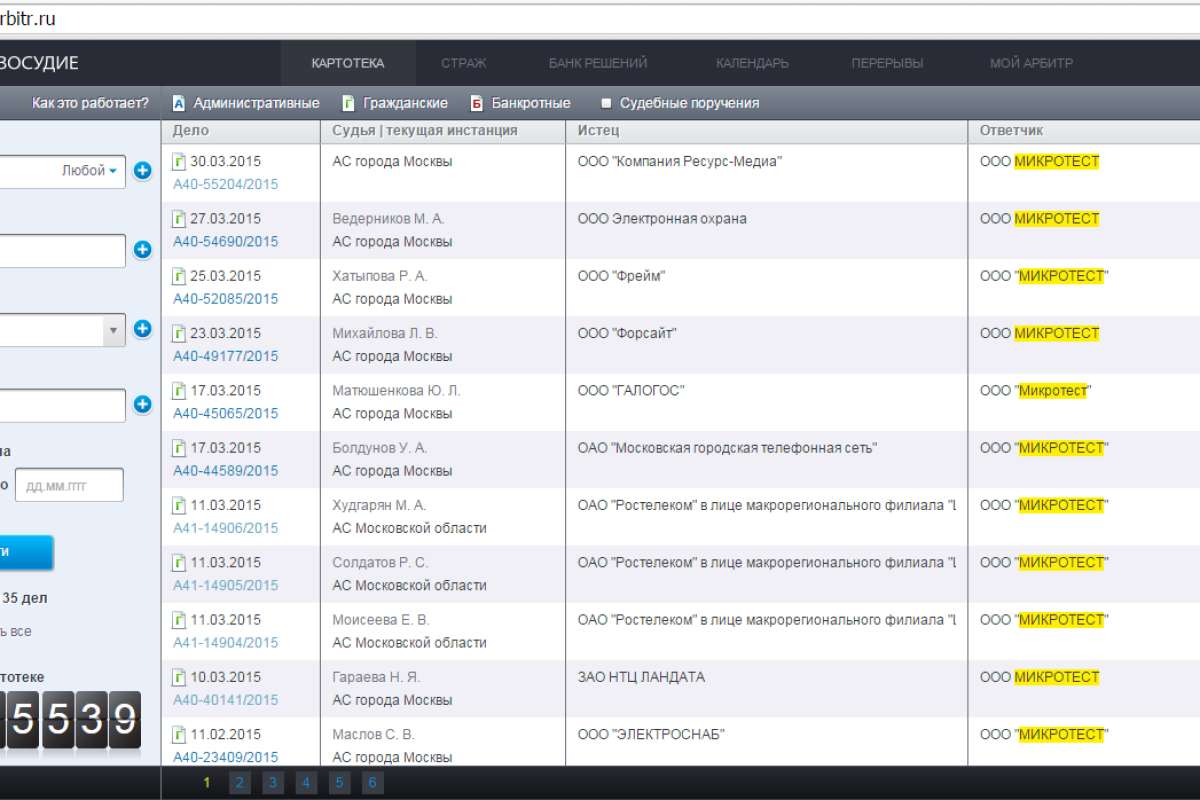Go to results page 2
Image resolution: width=1200 pixels, height=800 pixels.
pos(239,783)
